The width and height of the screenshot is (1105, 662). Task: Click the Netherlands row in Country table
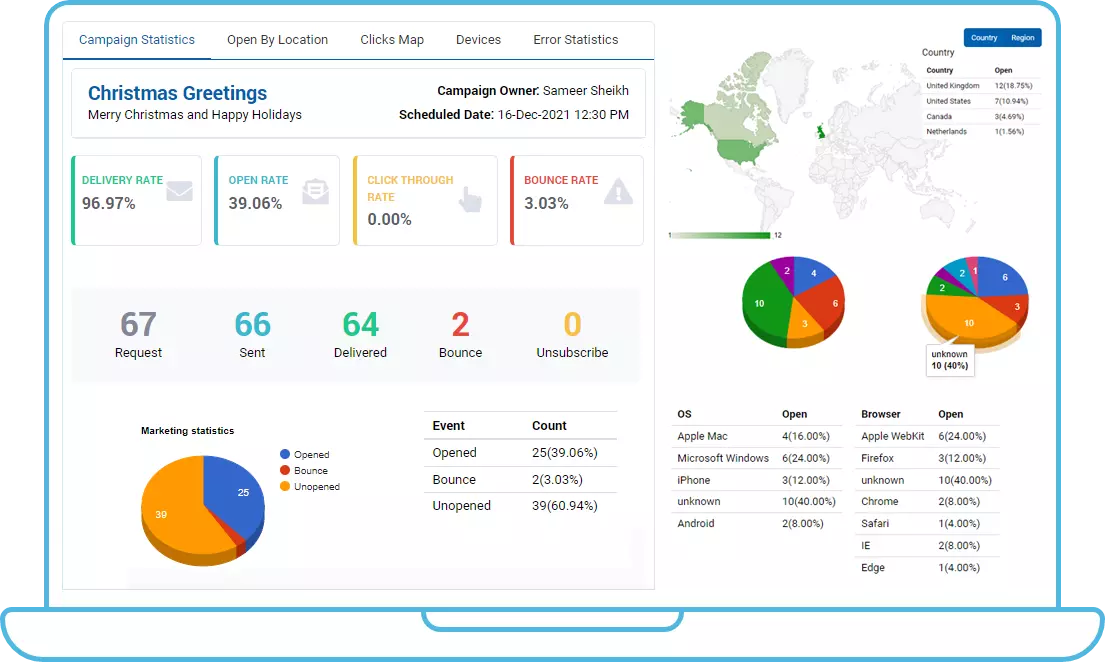tap(982, 132)
